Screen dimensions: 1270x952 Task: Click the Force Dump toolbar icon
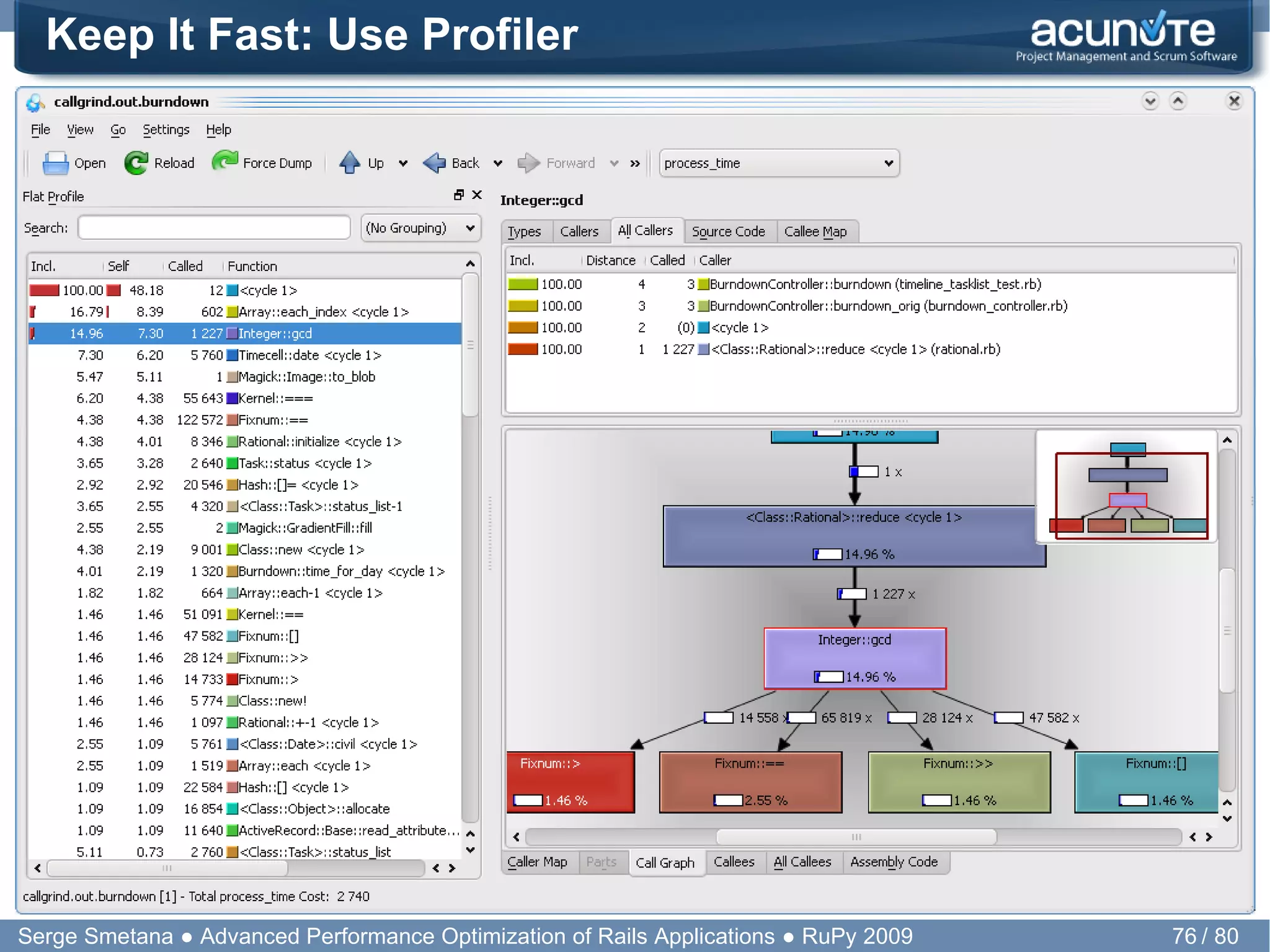224,162
